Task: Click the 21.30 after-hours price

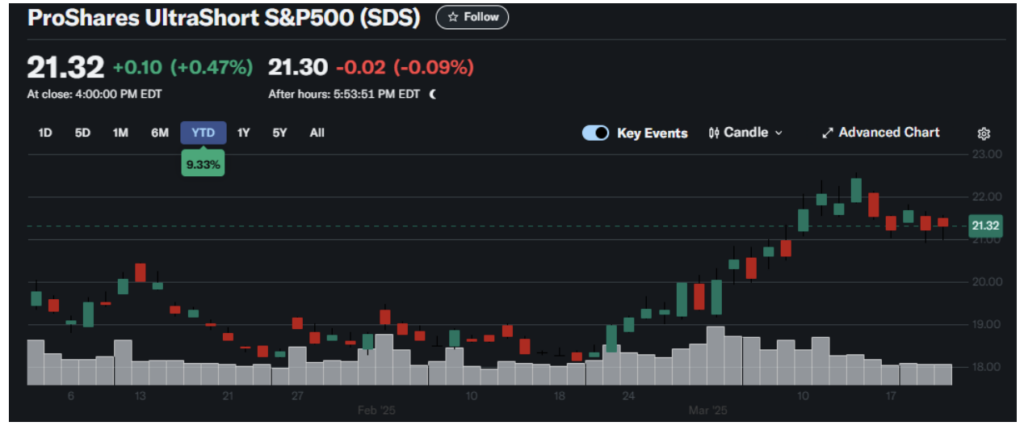Action: (298, 67)
